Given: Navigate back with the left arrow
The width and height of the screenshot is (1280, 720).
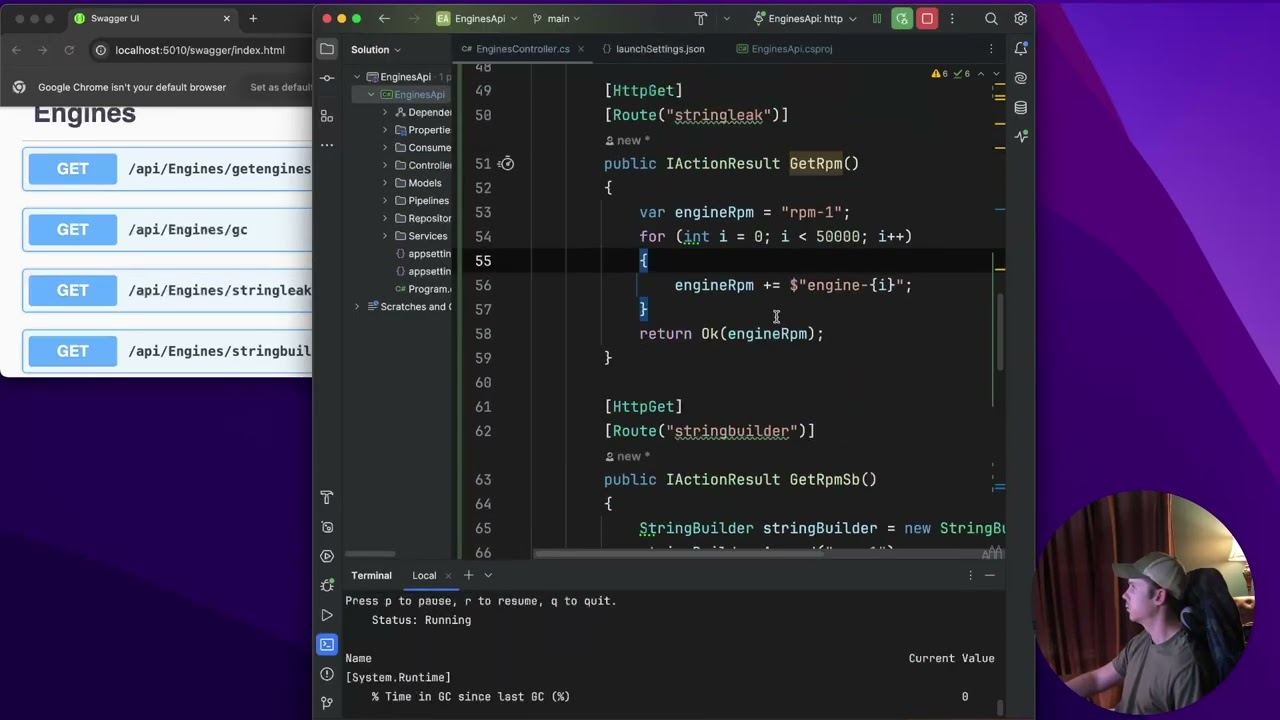Looking at the screenshot, I should (384, 18).
